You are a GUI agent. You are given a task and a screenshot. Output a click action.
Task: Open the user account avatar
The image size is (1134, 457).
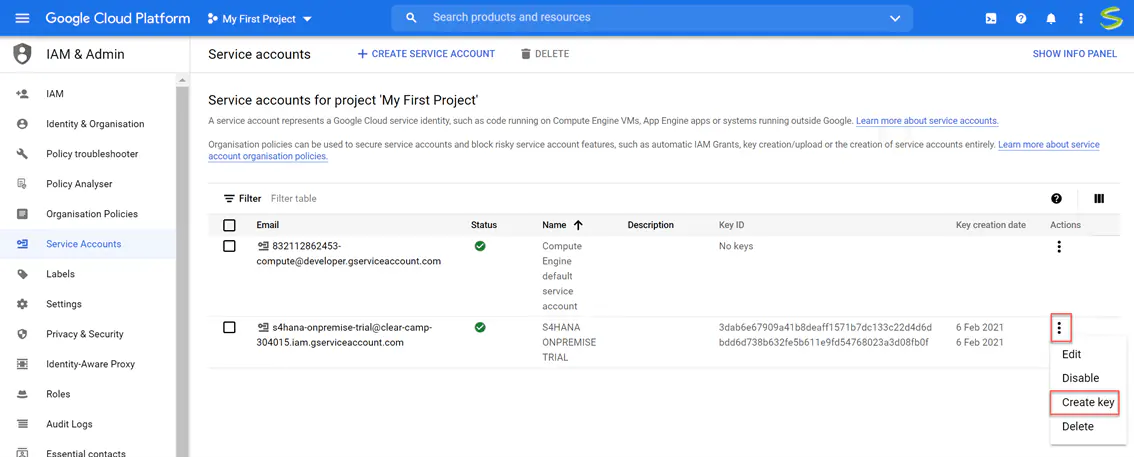point(1110,18)
